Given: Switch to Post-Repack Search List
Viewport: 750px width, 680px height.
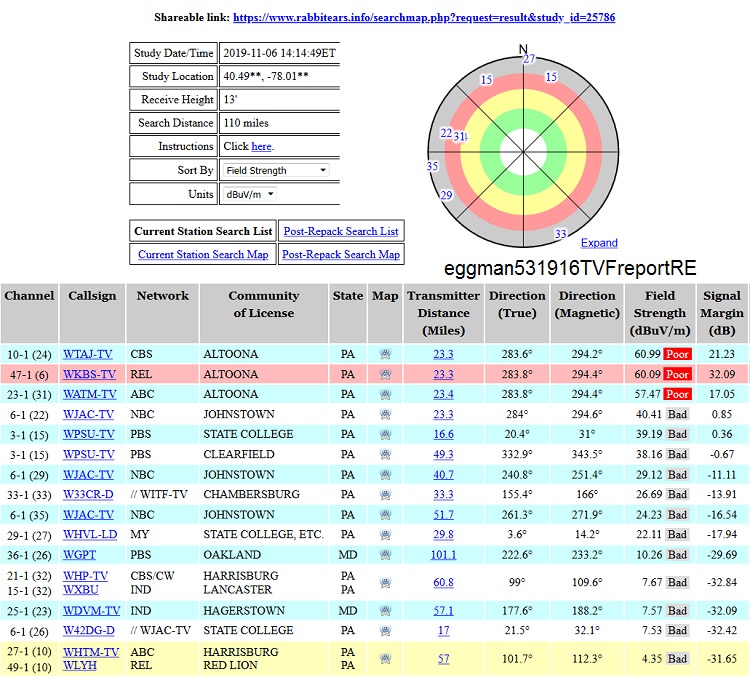Looking at the screenshot, I should point(341,231).
